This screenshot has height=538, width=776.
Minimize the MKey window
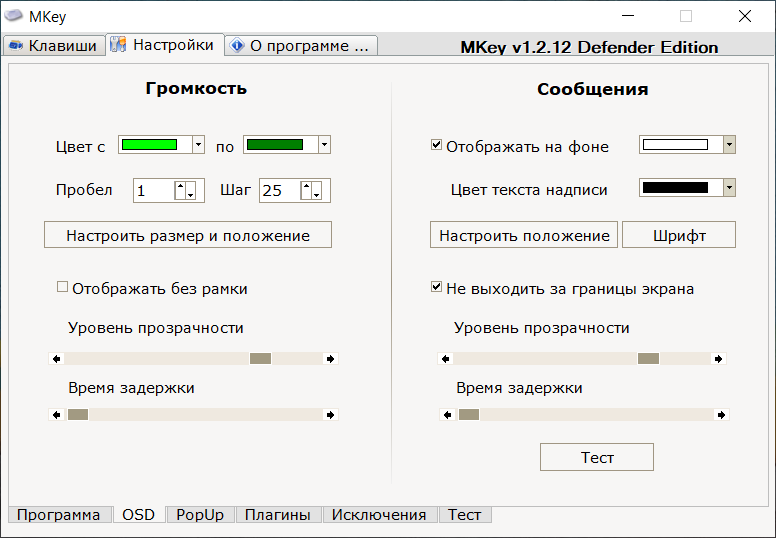coord(628,16)
